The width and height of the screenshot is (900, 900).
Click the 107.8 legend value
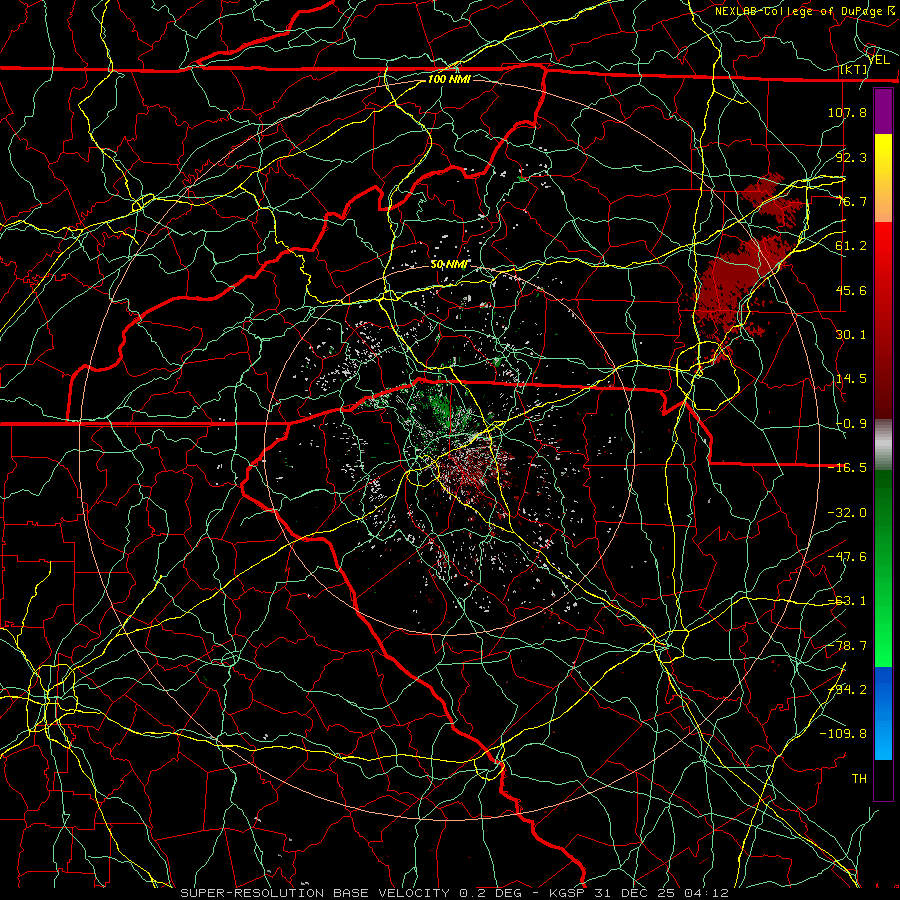[x=847, y=112]
